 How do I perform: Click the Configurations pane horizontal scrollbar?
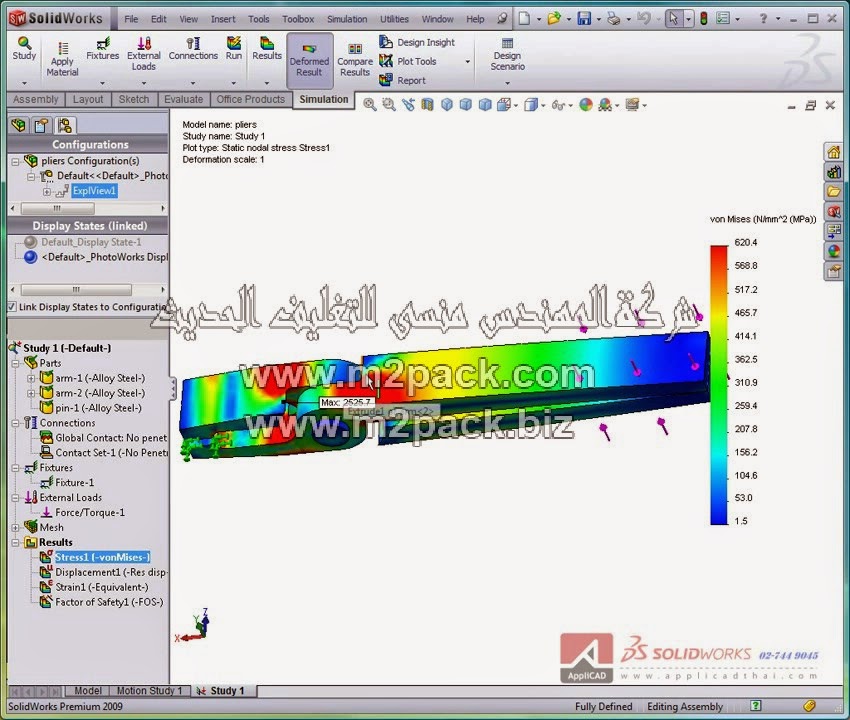(x=57, y=208)
